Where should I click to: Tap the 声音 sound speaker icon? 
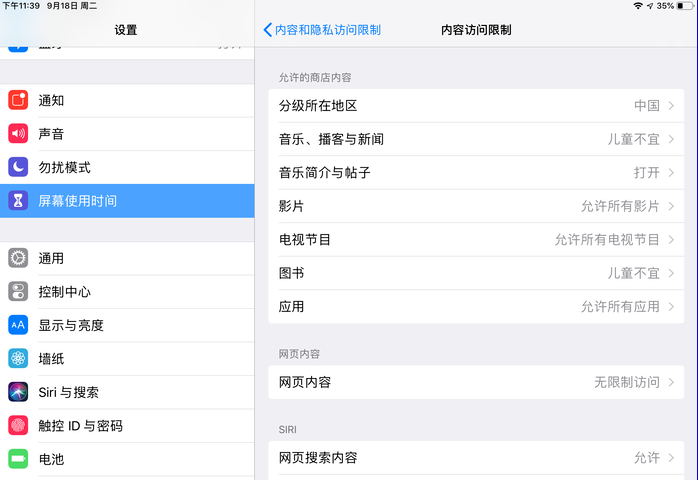(x=18, y=134)
